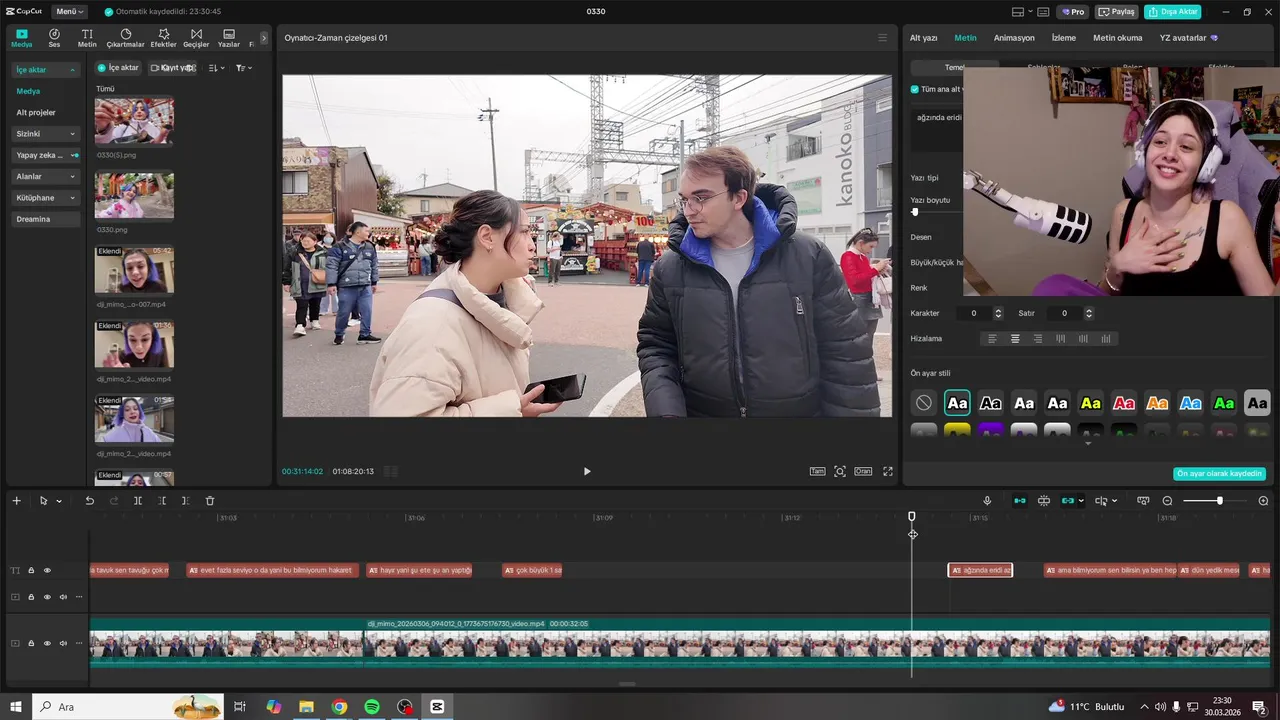Viewport: 1280px width, 720px height.
Task: Show more toolbar tabs with arrow
Action: tap(264, 38)
